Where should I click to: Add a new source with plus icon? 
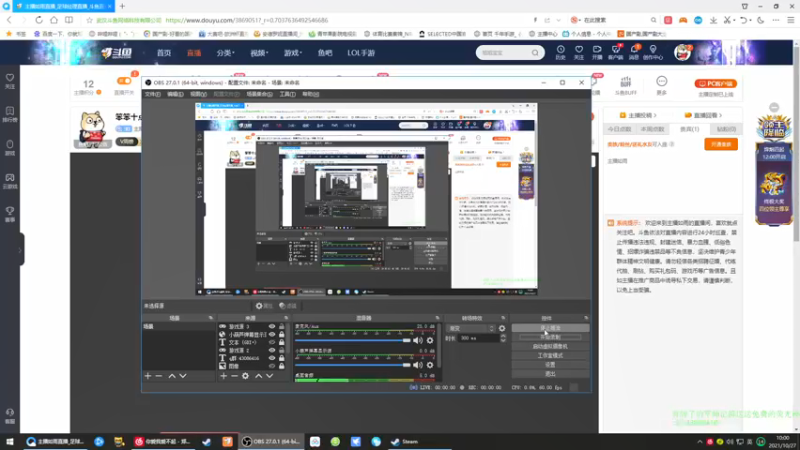(x=223, y=376)
